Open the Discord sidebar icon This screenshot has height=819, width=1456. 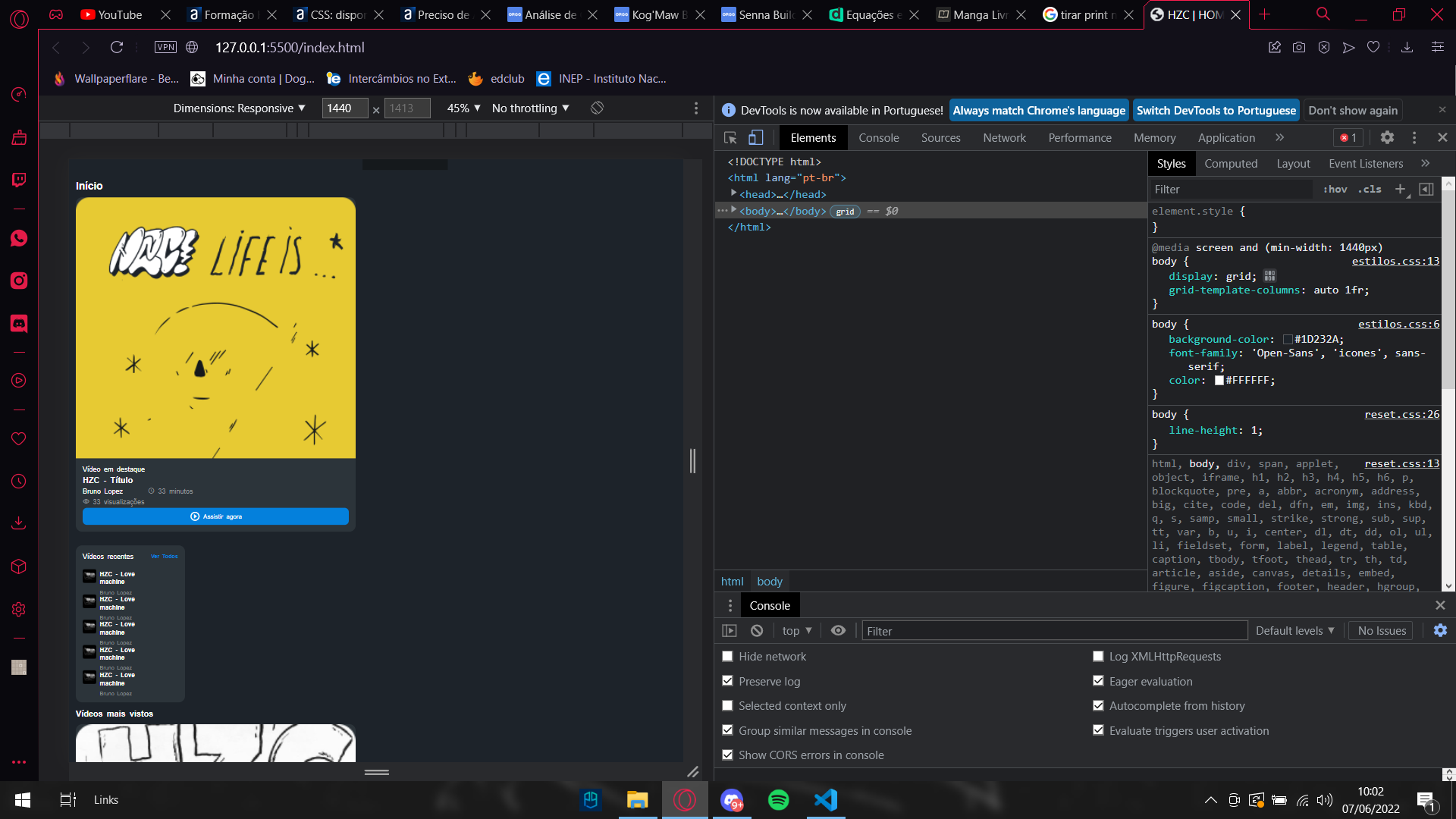(19, 324)
